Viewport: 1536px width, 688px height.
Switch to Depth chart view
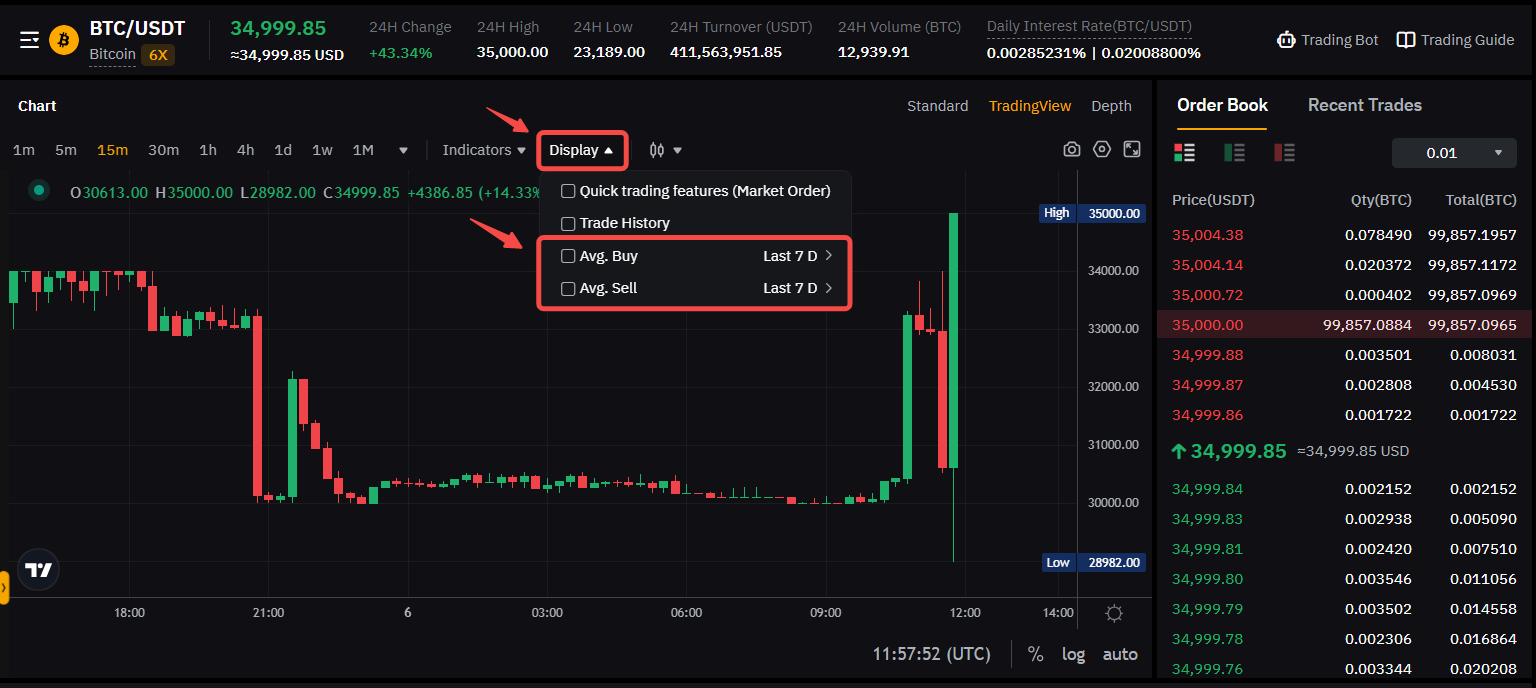(x=1111, y=106)
